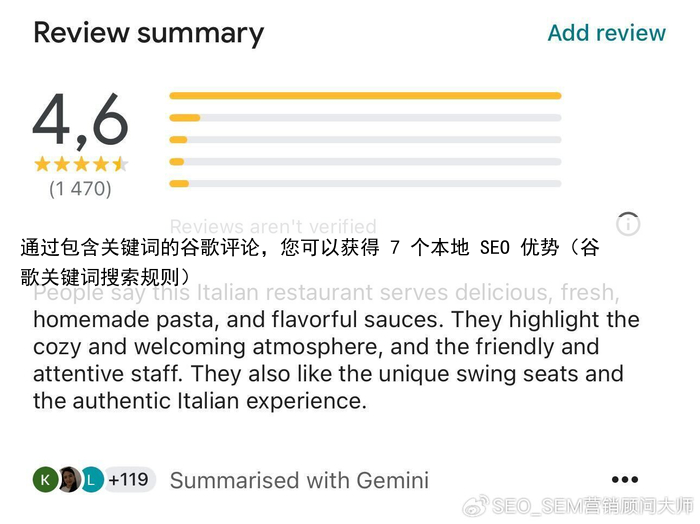
Task: Choose the two-star rating bar
Action: (x=365, y=162)
